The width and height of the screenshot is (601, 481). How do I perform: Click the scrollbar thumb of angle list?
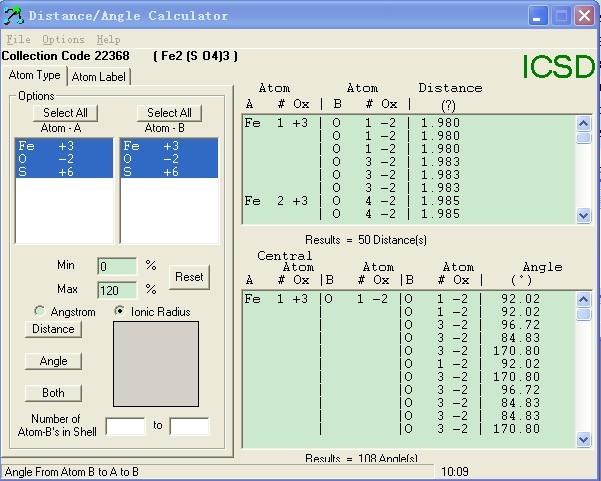click(583, 314)
